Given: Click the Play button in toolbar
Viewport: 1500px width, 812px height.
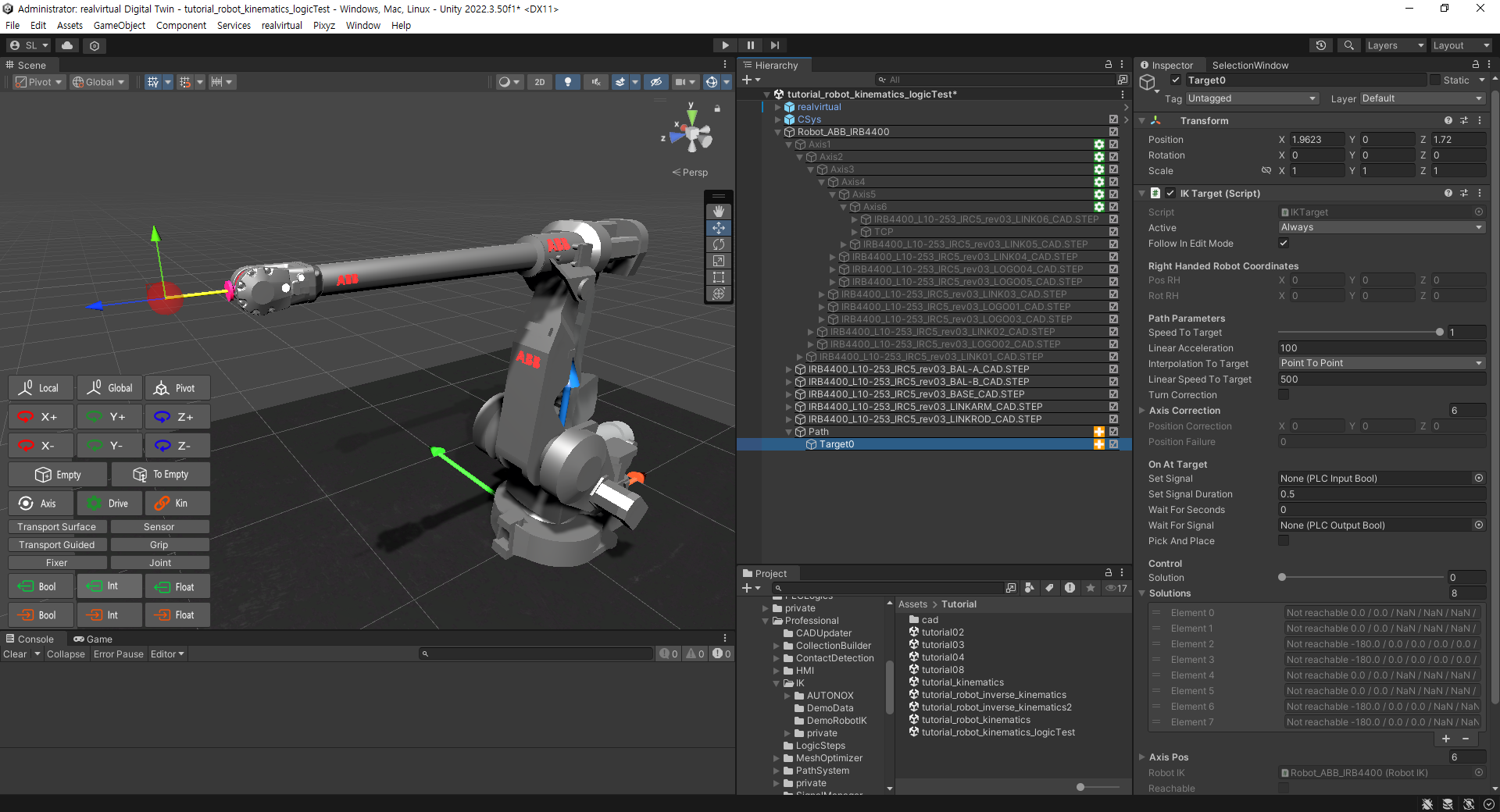Looking at the screenshot, I should point(725,45).
